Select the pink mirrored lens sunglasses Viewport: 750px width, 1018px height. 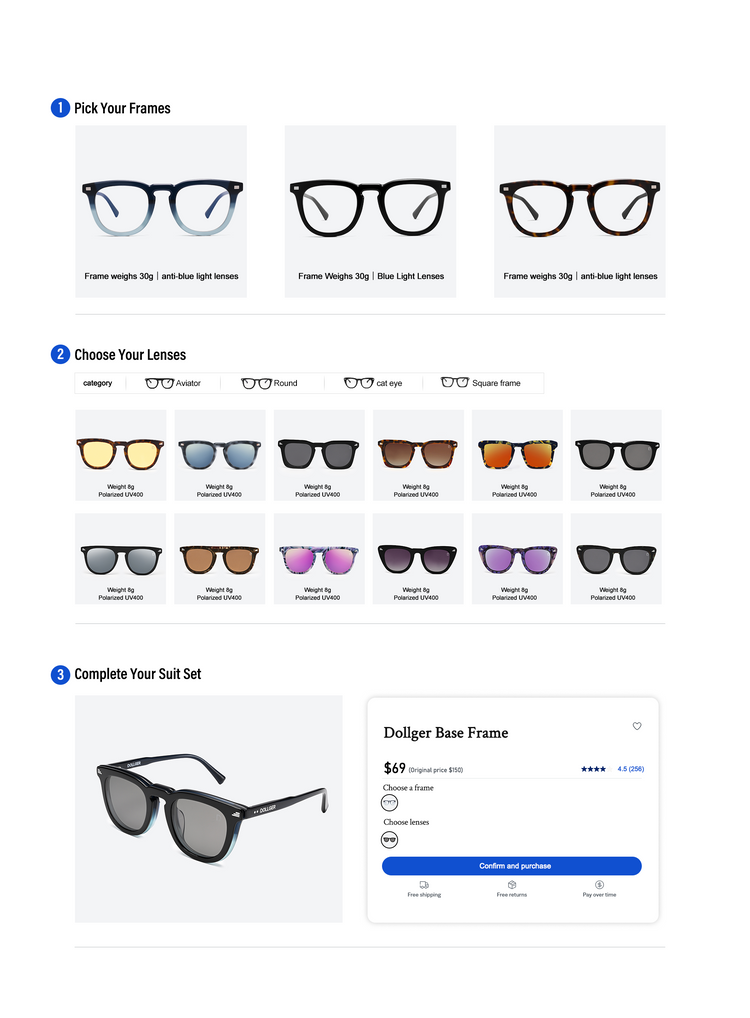tap(319, 559)
